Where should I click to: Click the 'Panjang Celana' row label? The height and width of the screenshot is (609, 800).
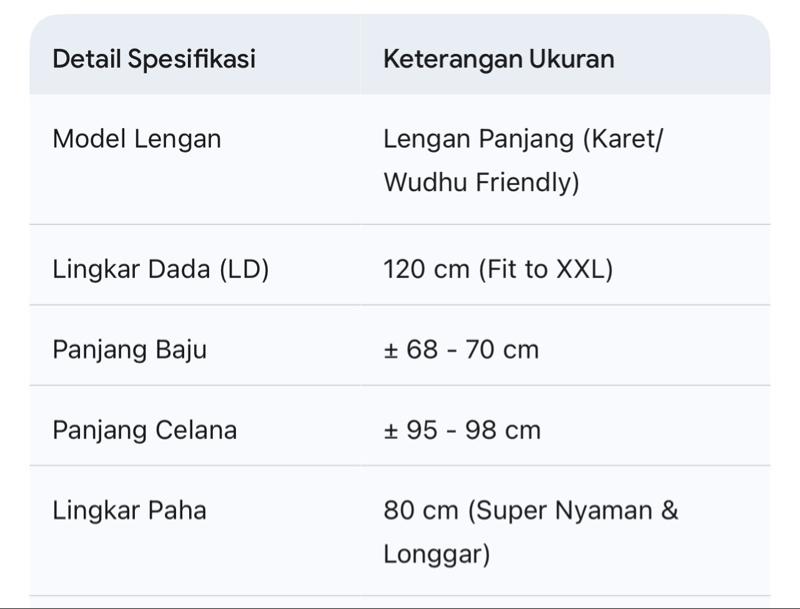144,430
